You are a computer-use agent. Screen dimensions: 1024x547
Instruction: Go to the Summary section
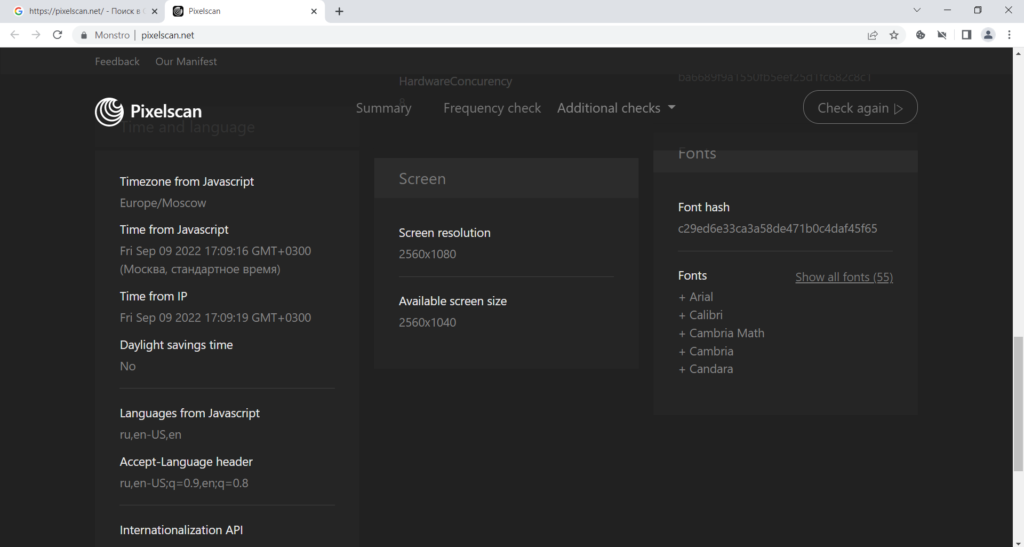click(383, 108)
